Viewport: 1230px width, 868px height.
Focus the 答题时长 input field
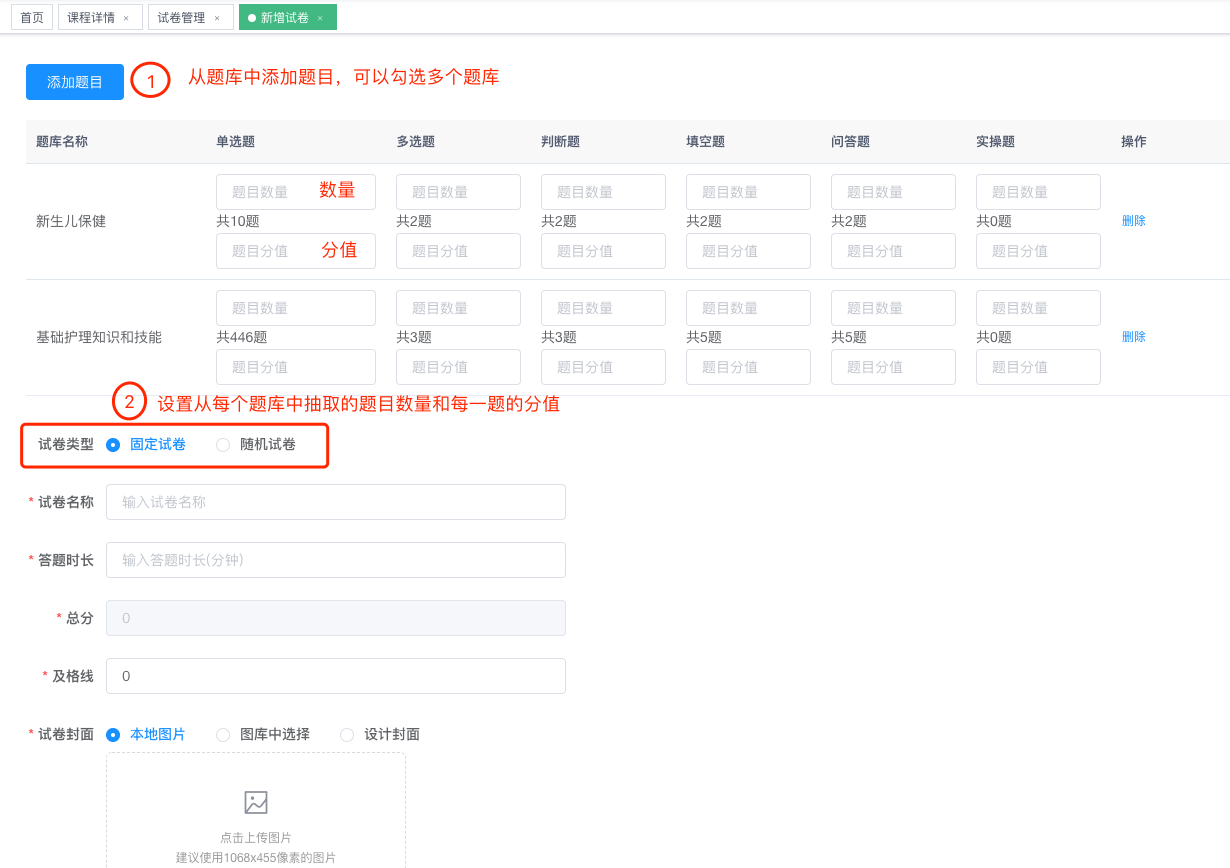tap(335, 560)
